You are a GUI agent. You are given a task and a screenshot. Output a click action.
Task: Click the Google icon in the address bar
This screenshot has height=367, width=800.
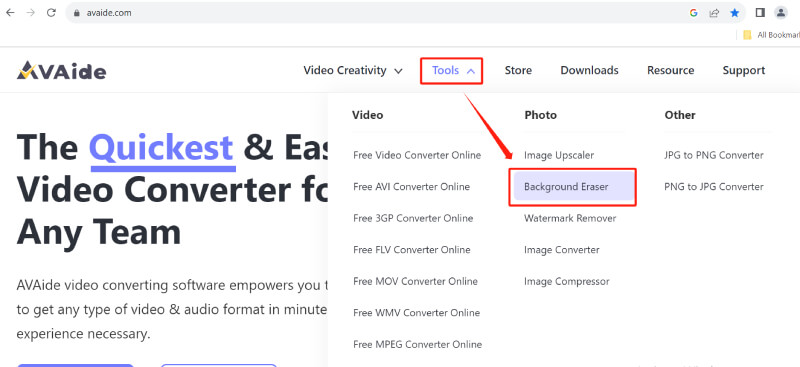pyautogui.click(x=693, y=13)
